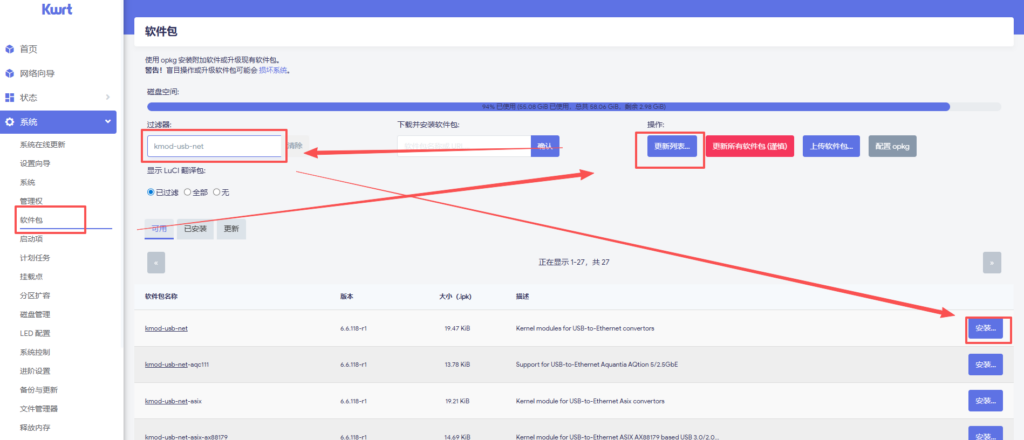Image resolution: width=1024 pixels, height=440 pixels.
Task: Open 分区扩容 sidebar entry
Action: point(35,296)
